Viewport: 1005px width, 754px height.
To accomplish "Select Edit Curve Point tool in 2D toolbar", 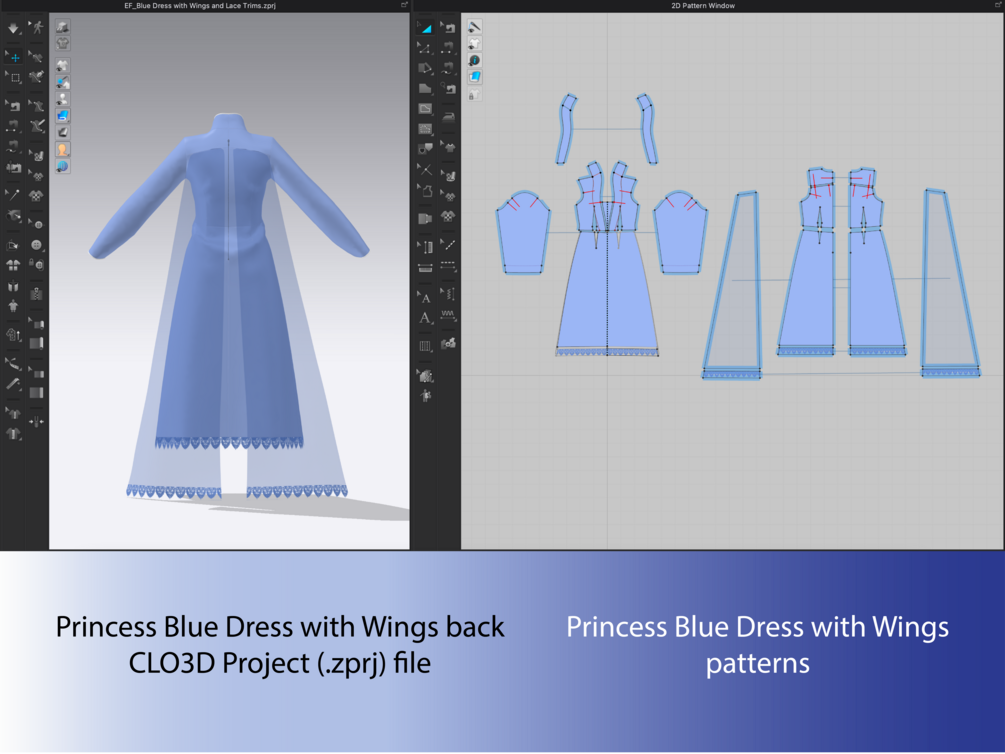I will [x=425, y=47].
